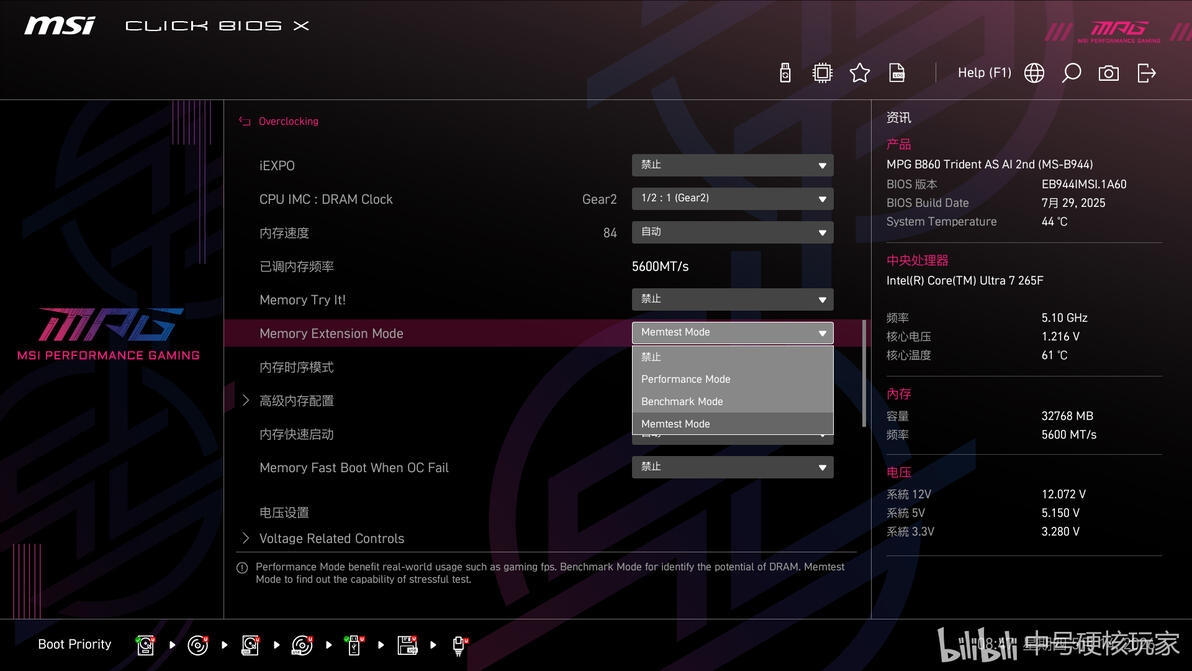Click the Memory Try It! label
Screen dimensions: 1192x671
tap(303, 300)
